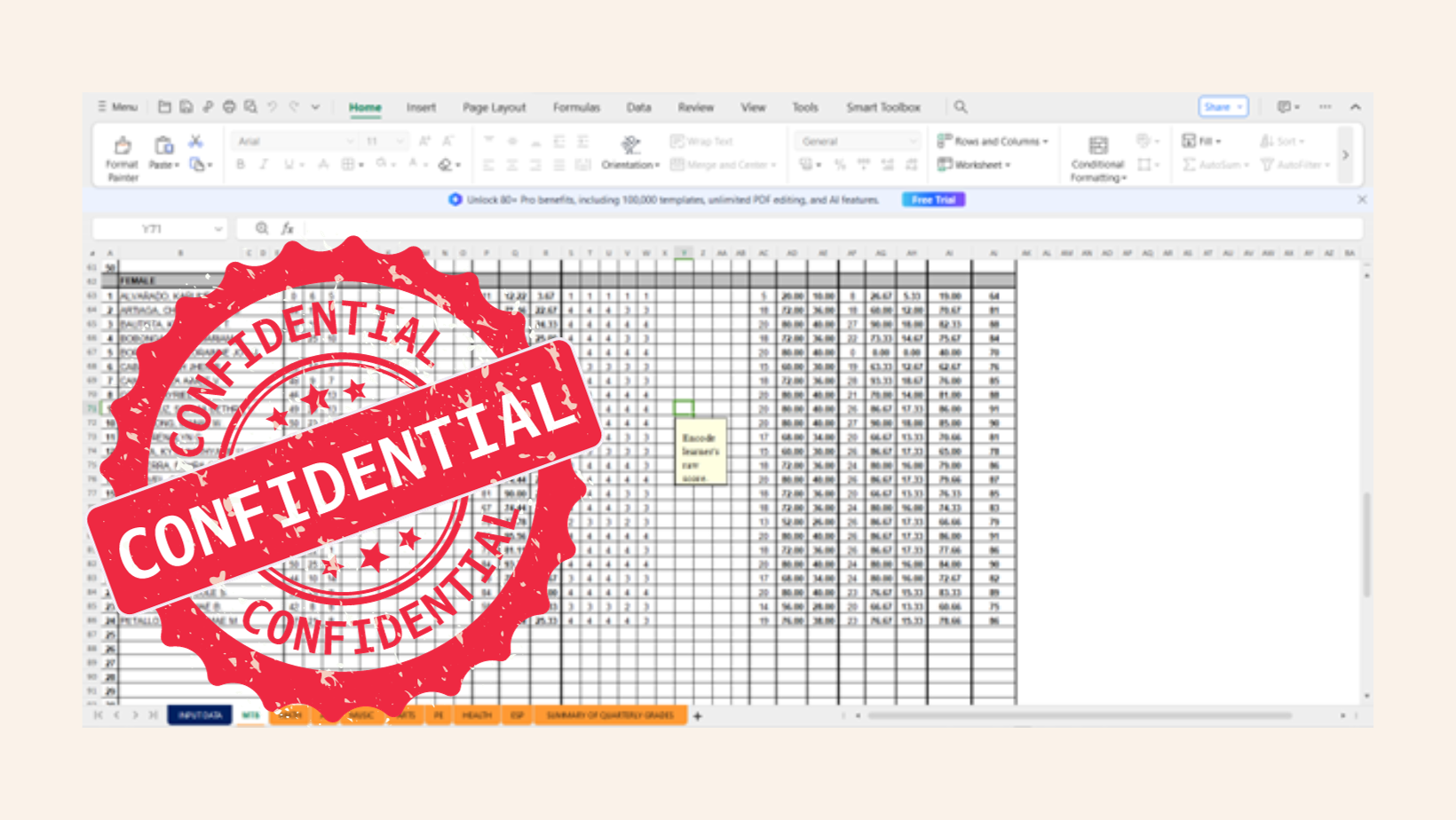Image resolution: width=1456 pixels, height=820 pixels.
Task: Open the three-dot more options menu
Action: coord(1325,106)
